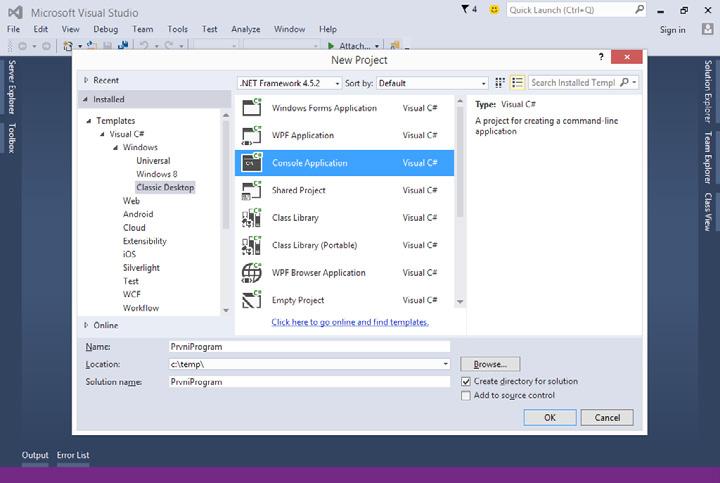
Task: Choose the Class Library template
Action: (x=341, y=218)
